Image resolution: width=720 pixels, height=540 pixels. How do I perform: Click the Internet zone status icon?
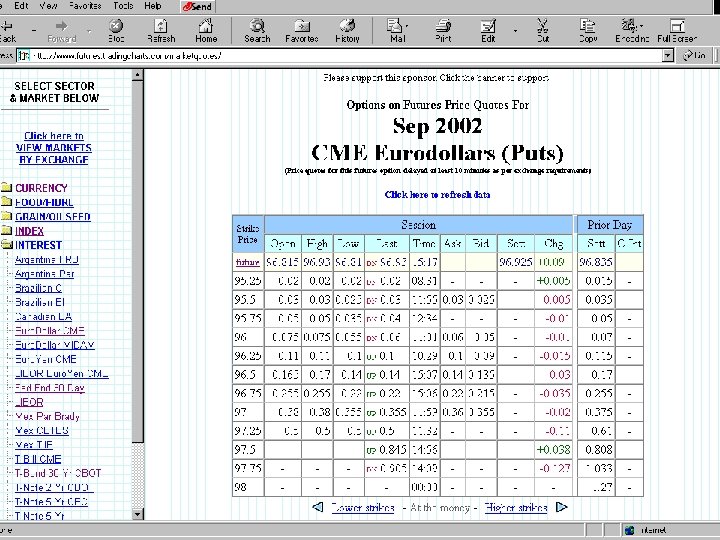(x=630, y=530)
